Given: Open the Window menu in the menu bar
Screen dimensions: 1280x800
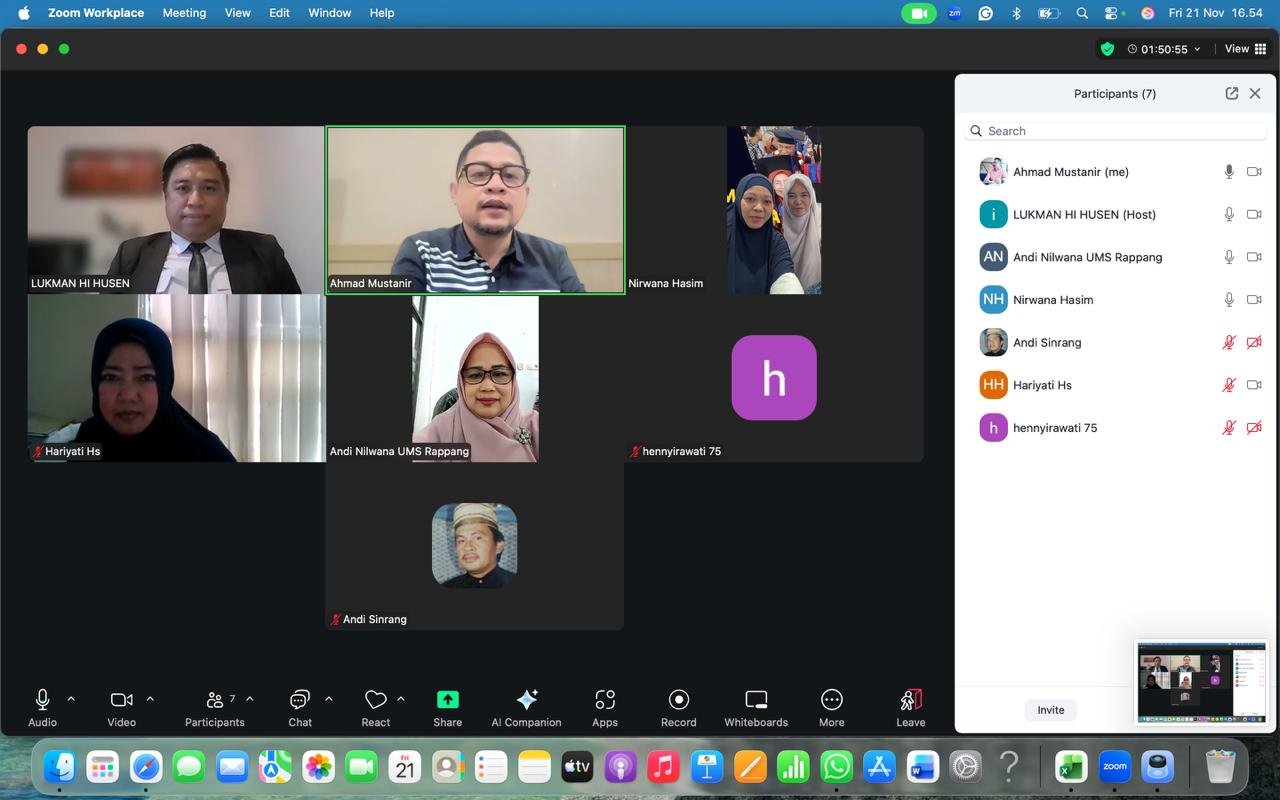Looking at the screenshot, I should point(329,13).
